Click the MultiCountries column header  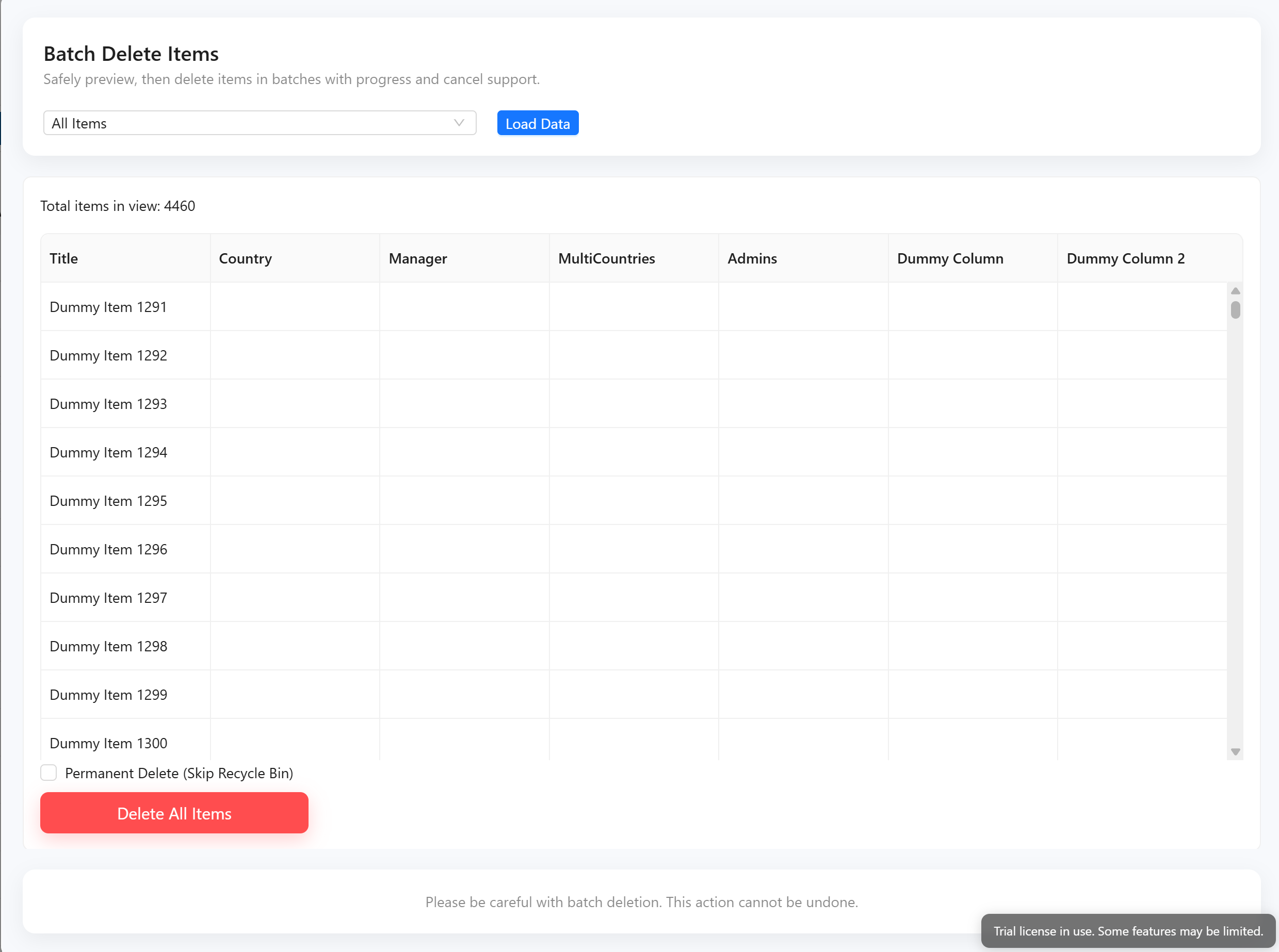pos(606,258)
